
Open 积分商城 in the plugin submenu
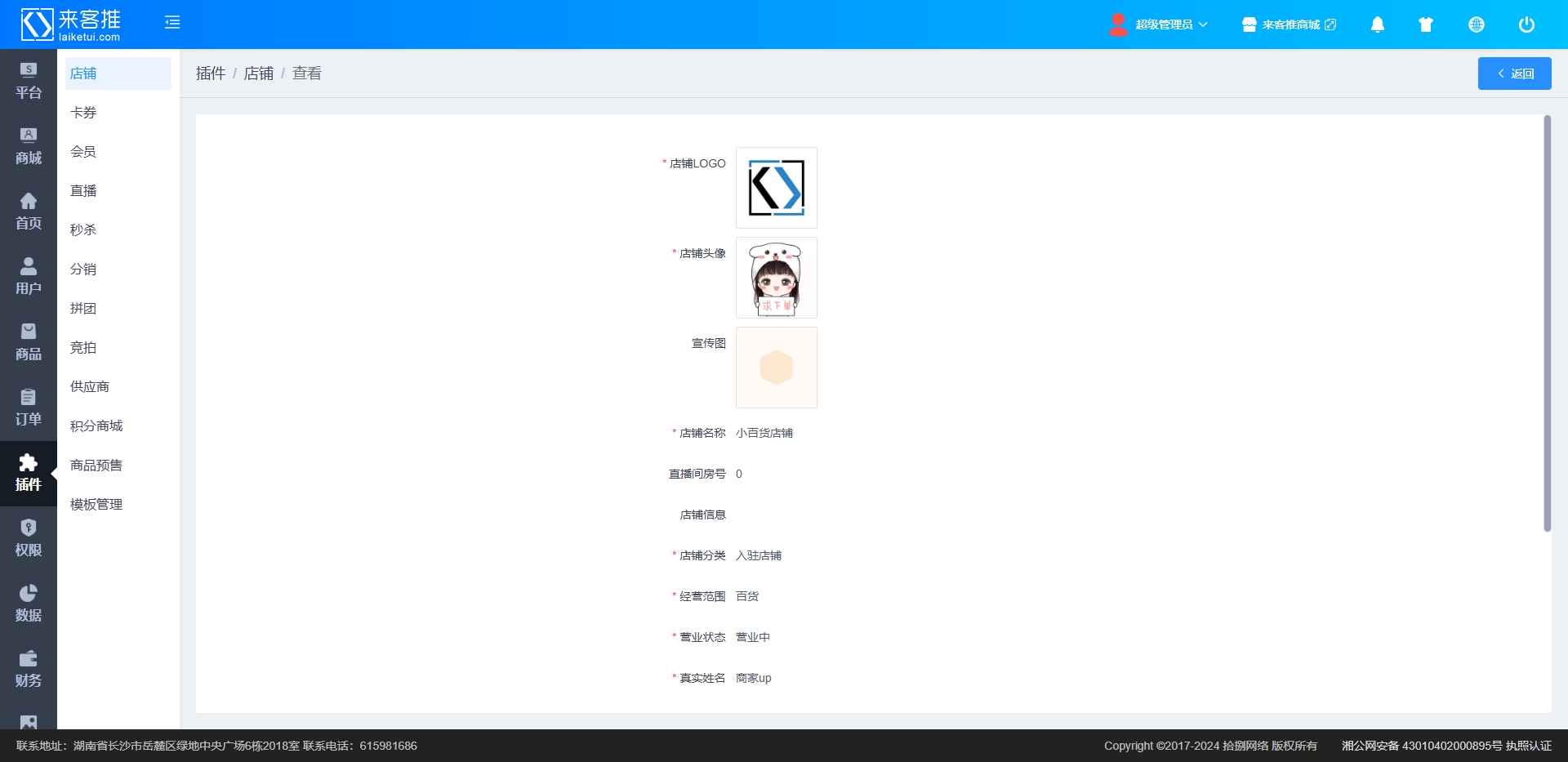tap(96, 426)
